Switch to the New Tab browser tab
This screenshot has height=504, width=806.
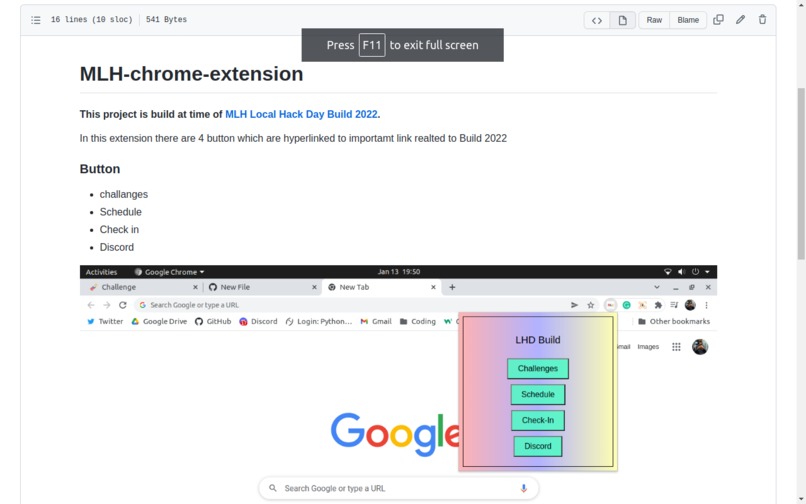[380, 287]
